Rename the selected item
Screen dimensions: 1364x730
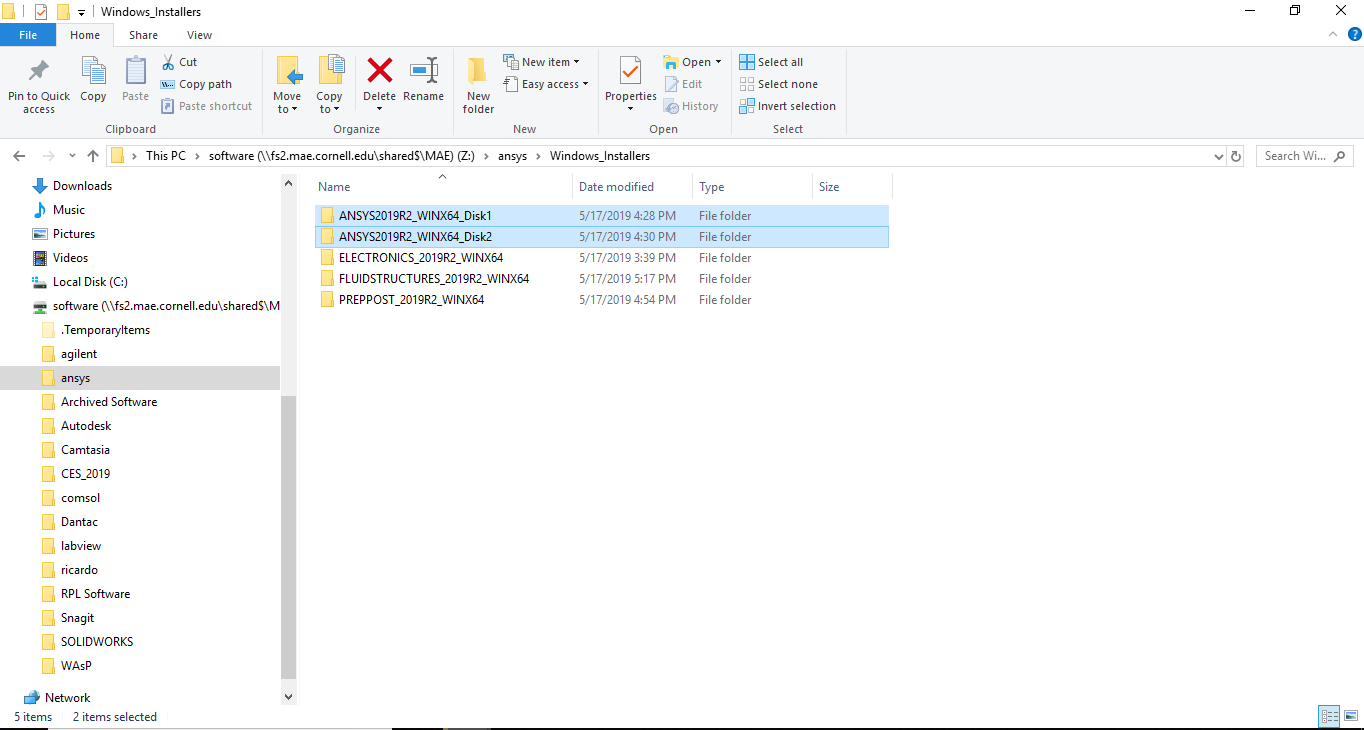tap(424, 79)
